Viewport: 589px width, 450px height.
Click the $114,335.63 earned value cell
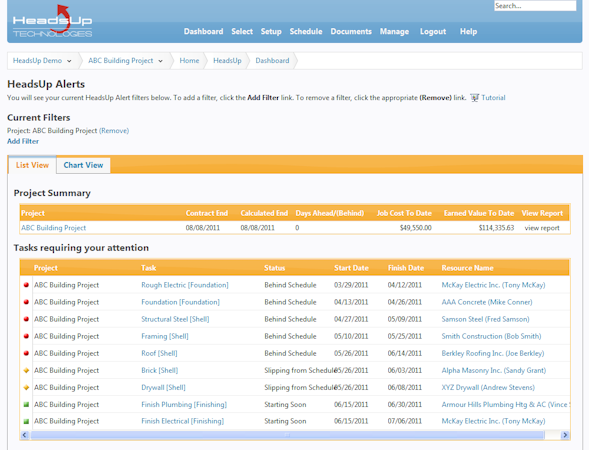click(x=496, y=228)
